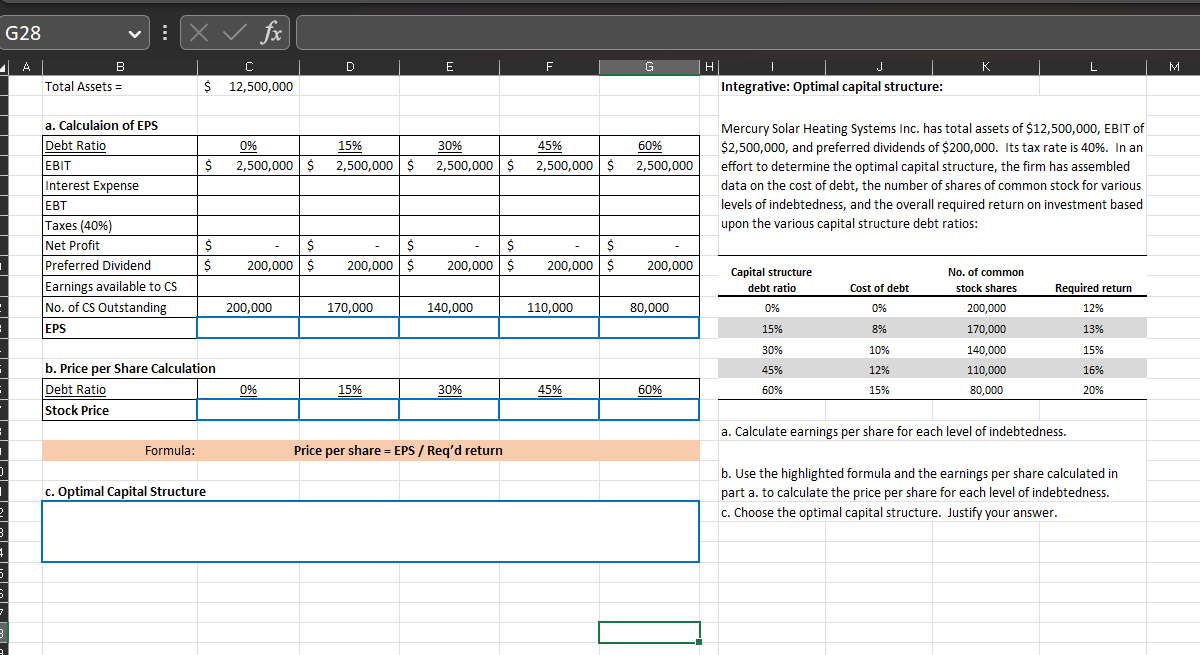This screenshot has height=655, width=1200.
Task: Select column G header
Action: click(x=649, y=67)
